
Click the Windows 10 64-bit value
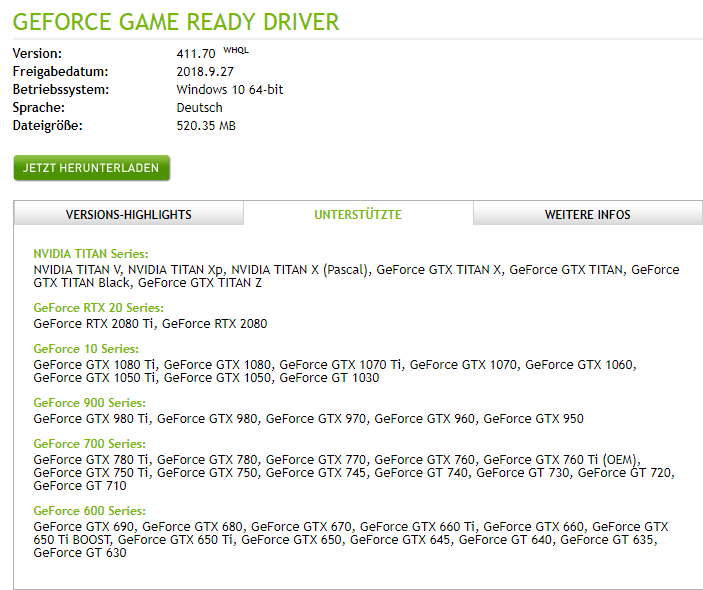[230, 90]
